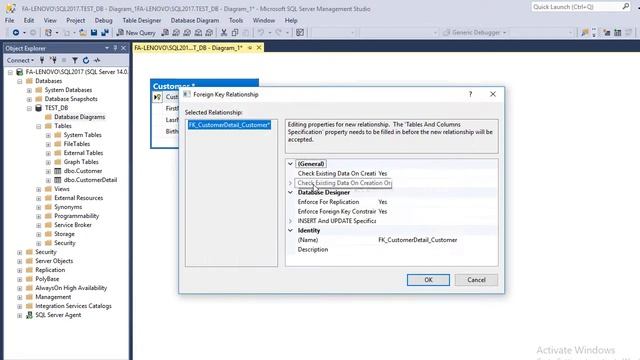Click the Cut scissors toolbar icon
The image size is (640, 360).
(x=224, y=33)
